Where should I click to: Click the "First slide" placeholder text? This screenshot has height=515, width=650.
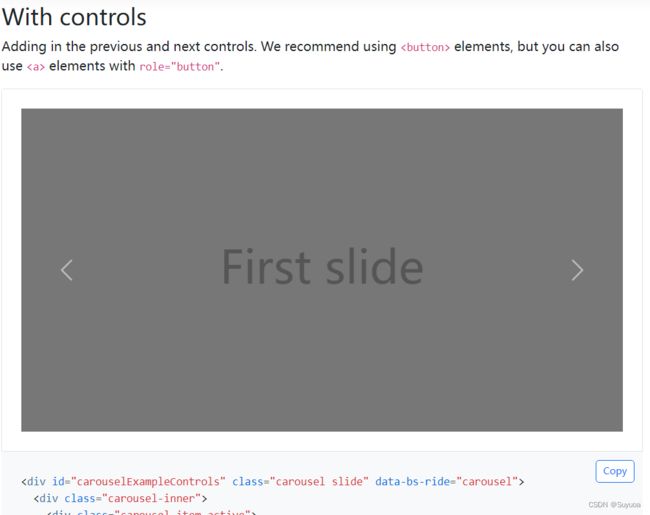323,267
